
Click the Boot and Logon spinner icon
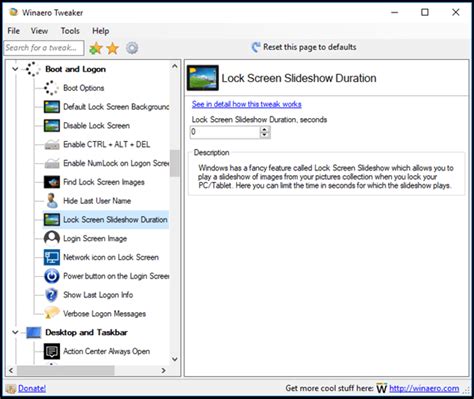pyautogui.click(x=33, y=69)
